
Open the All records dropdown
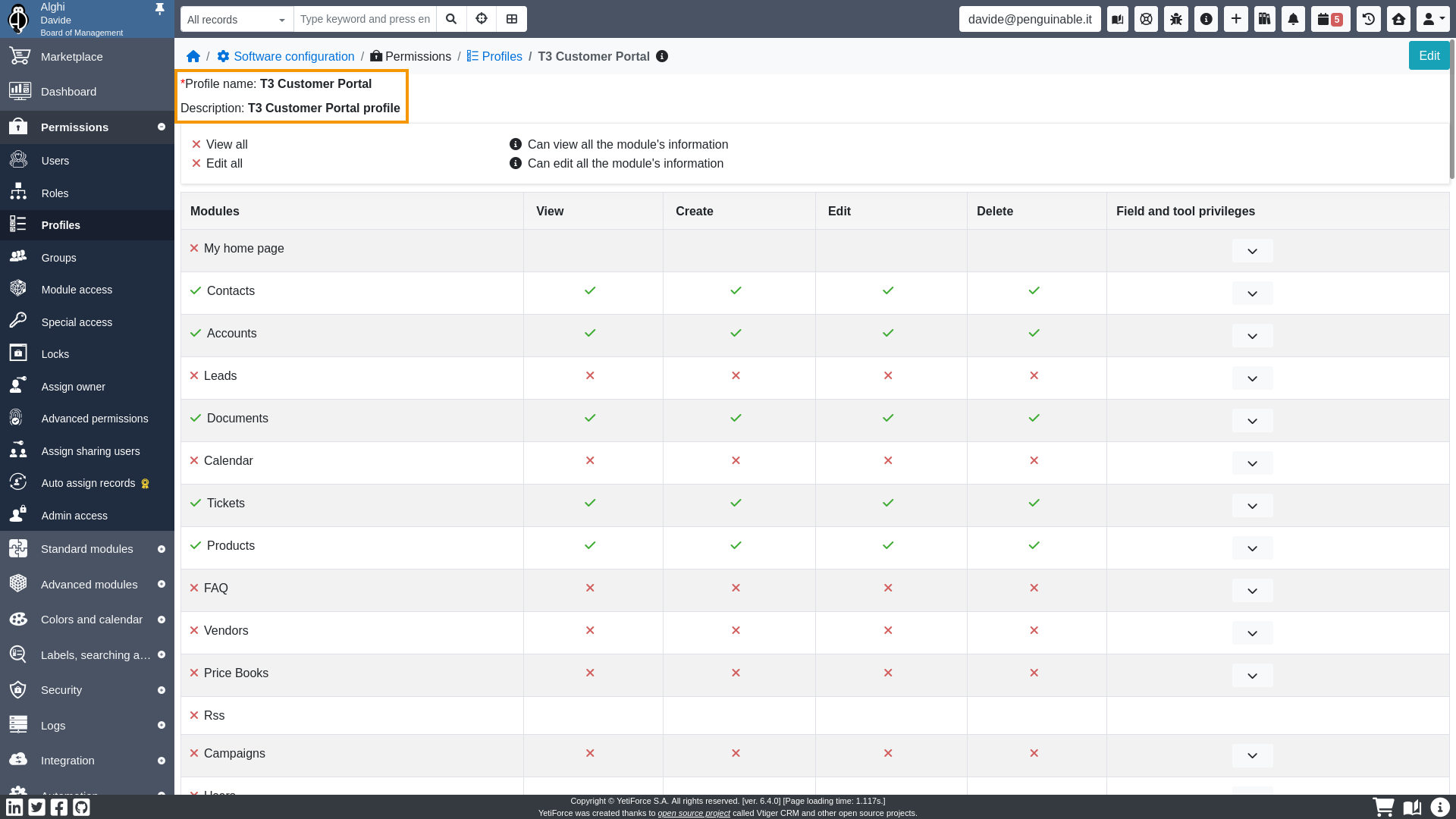(x=237, y=20)
